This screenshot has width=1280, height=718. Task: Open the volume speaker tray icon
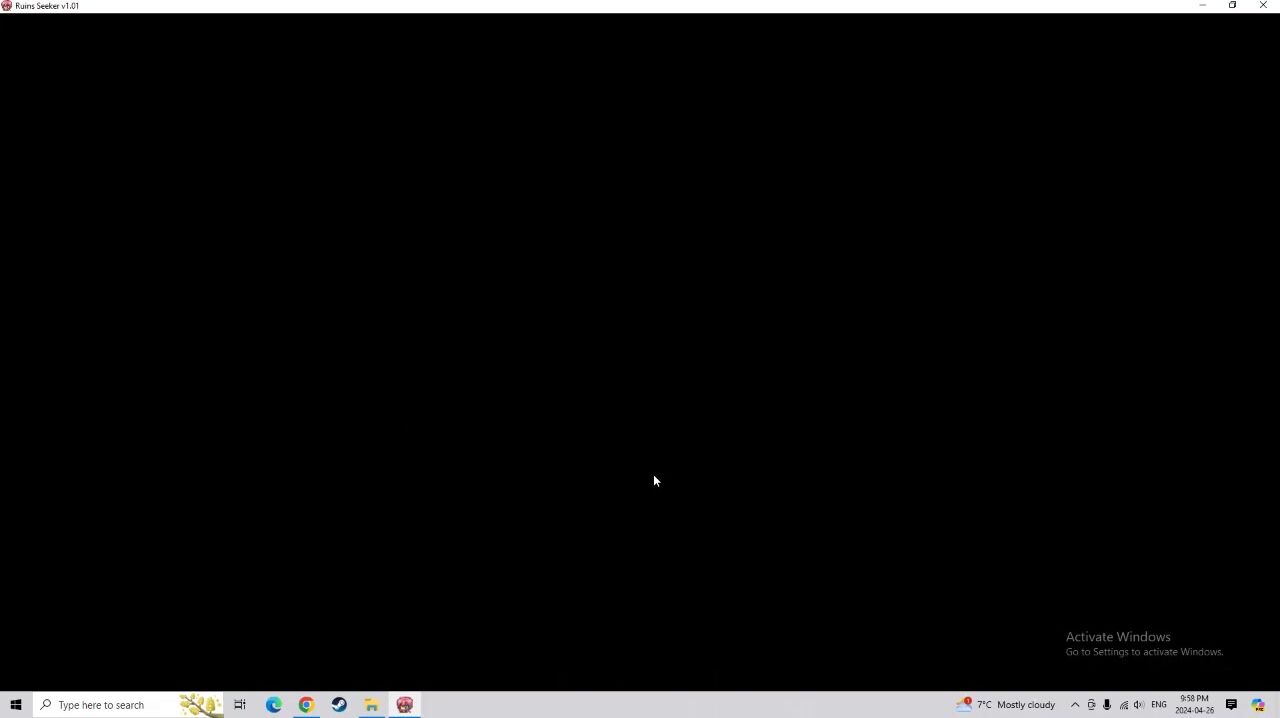[1139, 705]
